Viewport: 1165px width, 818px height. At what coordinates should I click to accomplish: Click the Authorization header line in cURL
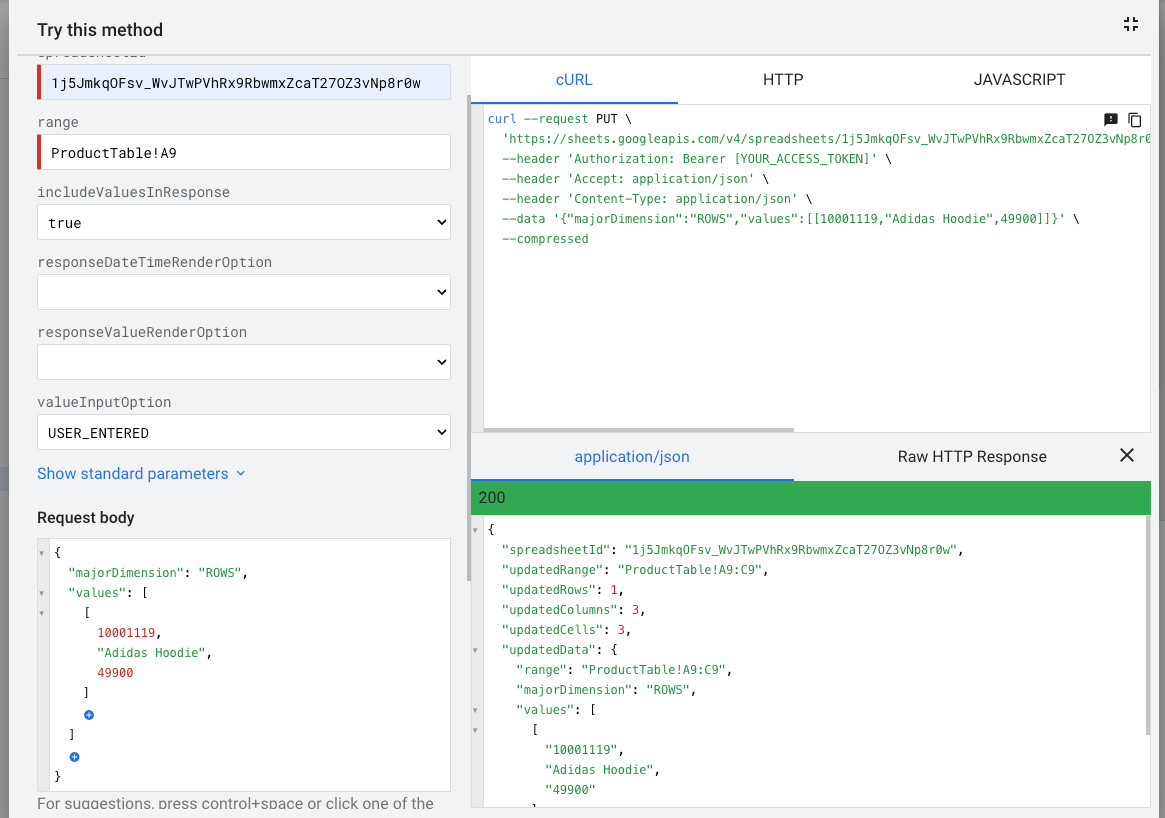coord(696,159)
